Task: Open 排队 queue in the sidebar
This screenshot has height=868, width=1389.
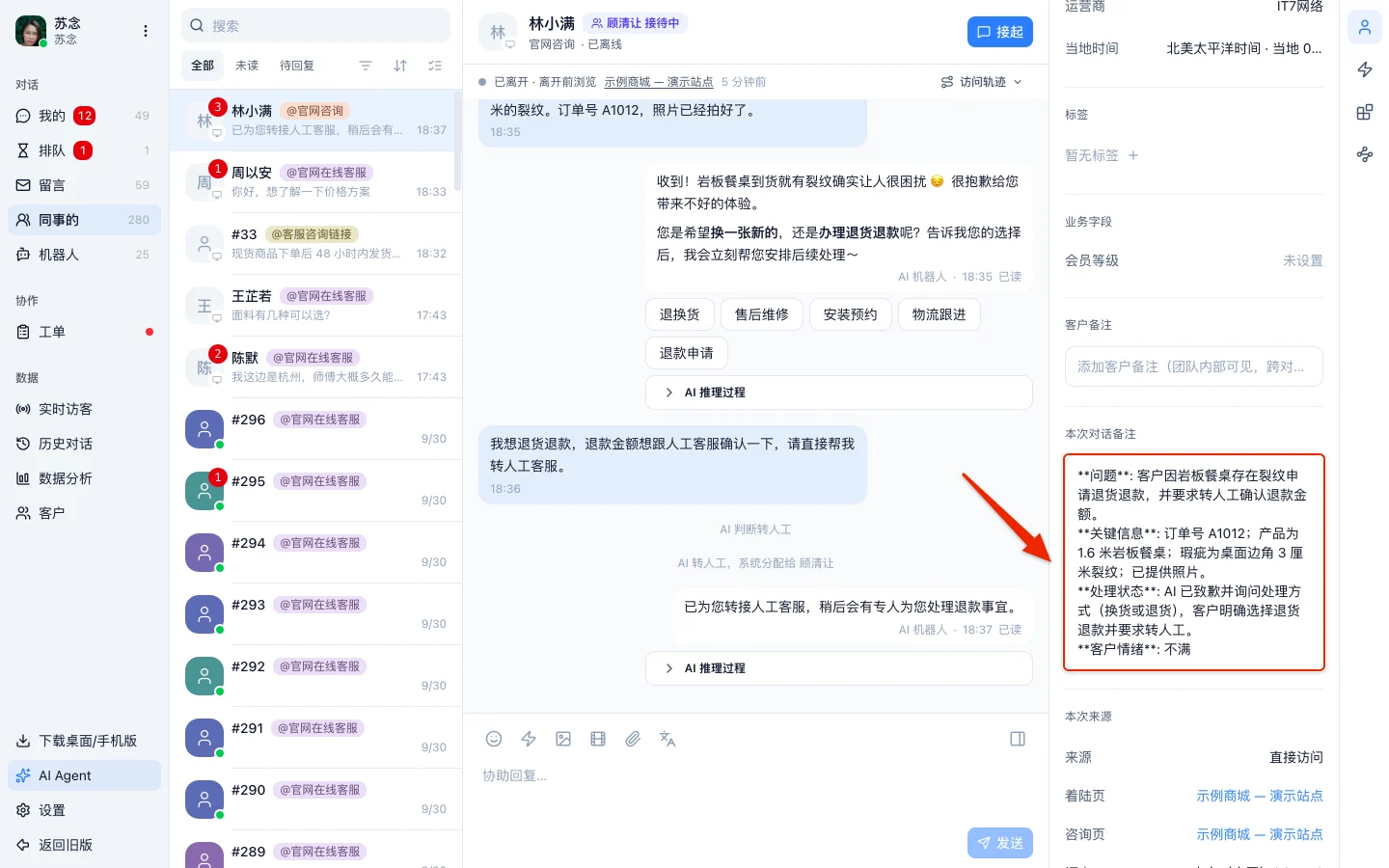Action: point(84,150)
